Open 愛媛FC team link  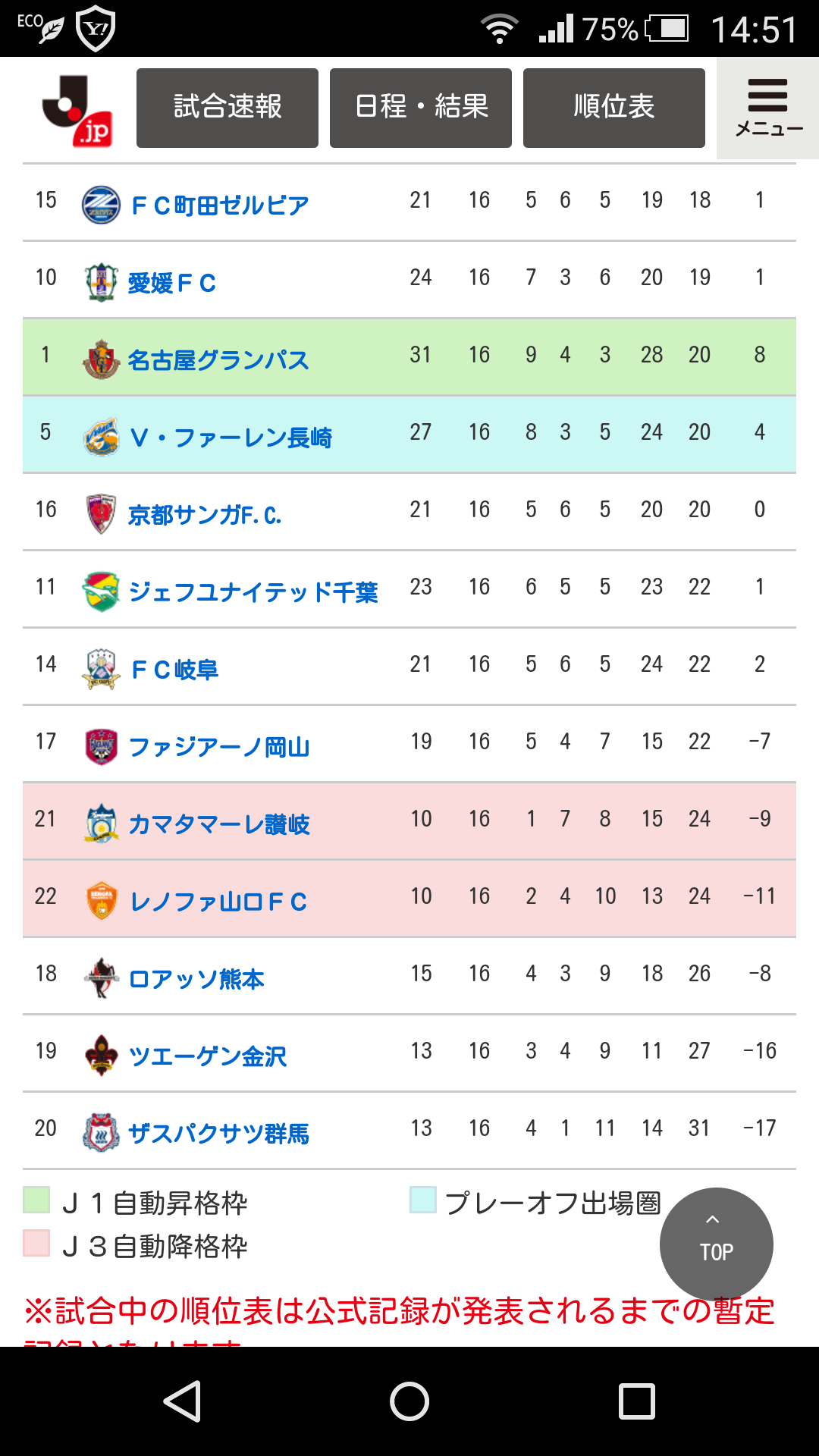[x=172, y=283]
